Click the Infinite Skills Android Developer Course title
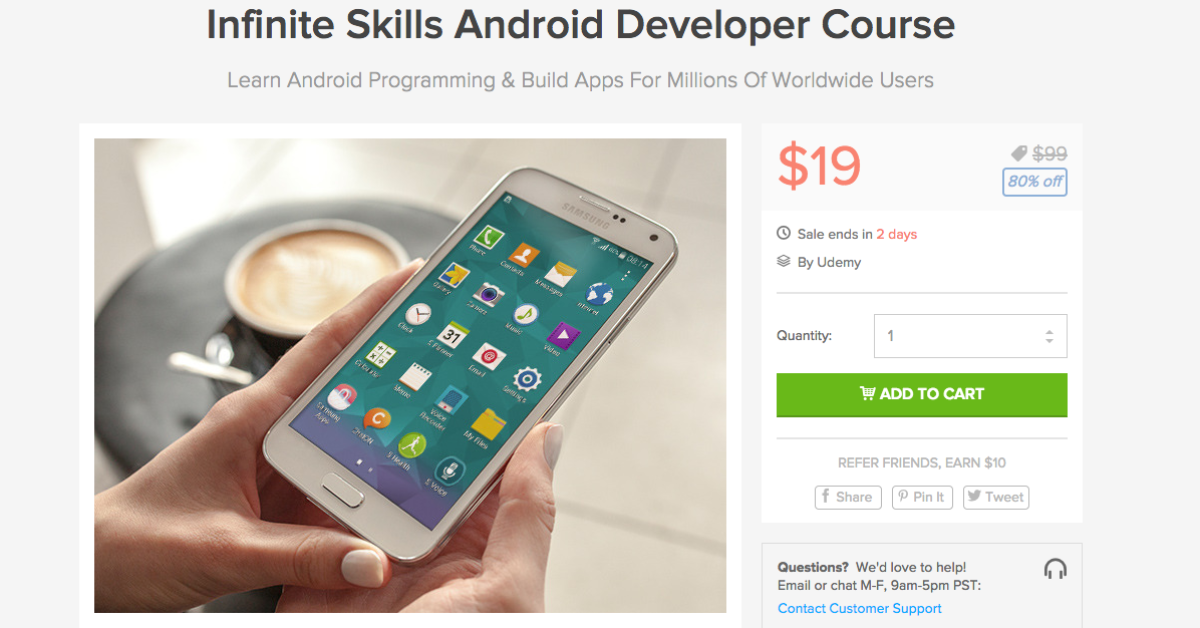This screenshot has width=1200, height=628. 580,25
